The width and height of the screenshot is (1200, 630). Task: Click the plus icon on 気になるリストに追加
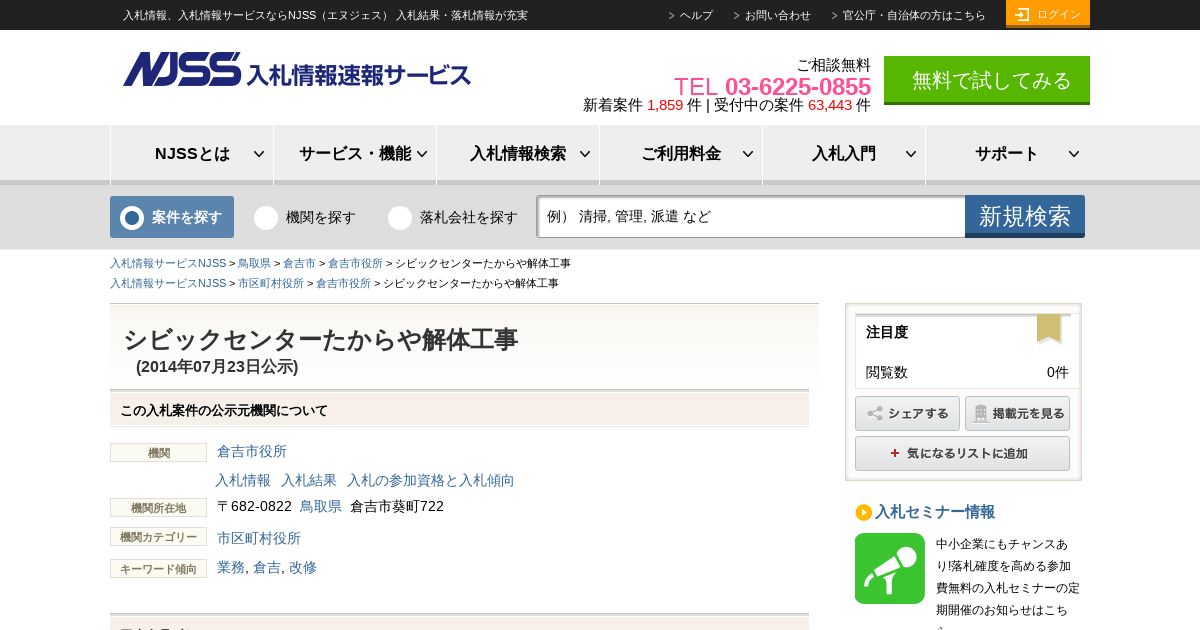tap(895, 453)
